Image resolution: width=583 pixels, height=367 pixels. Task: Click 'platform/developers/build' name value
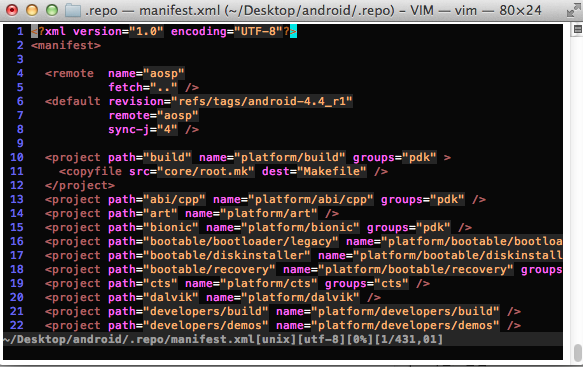405,311
